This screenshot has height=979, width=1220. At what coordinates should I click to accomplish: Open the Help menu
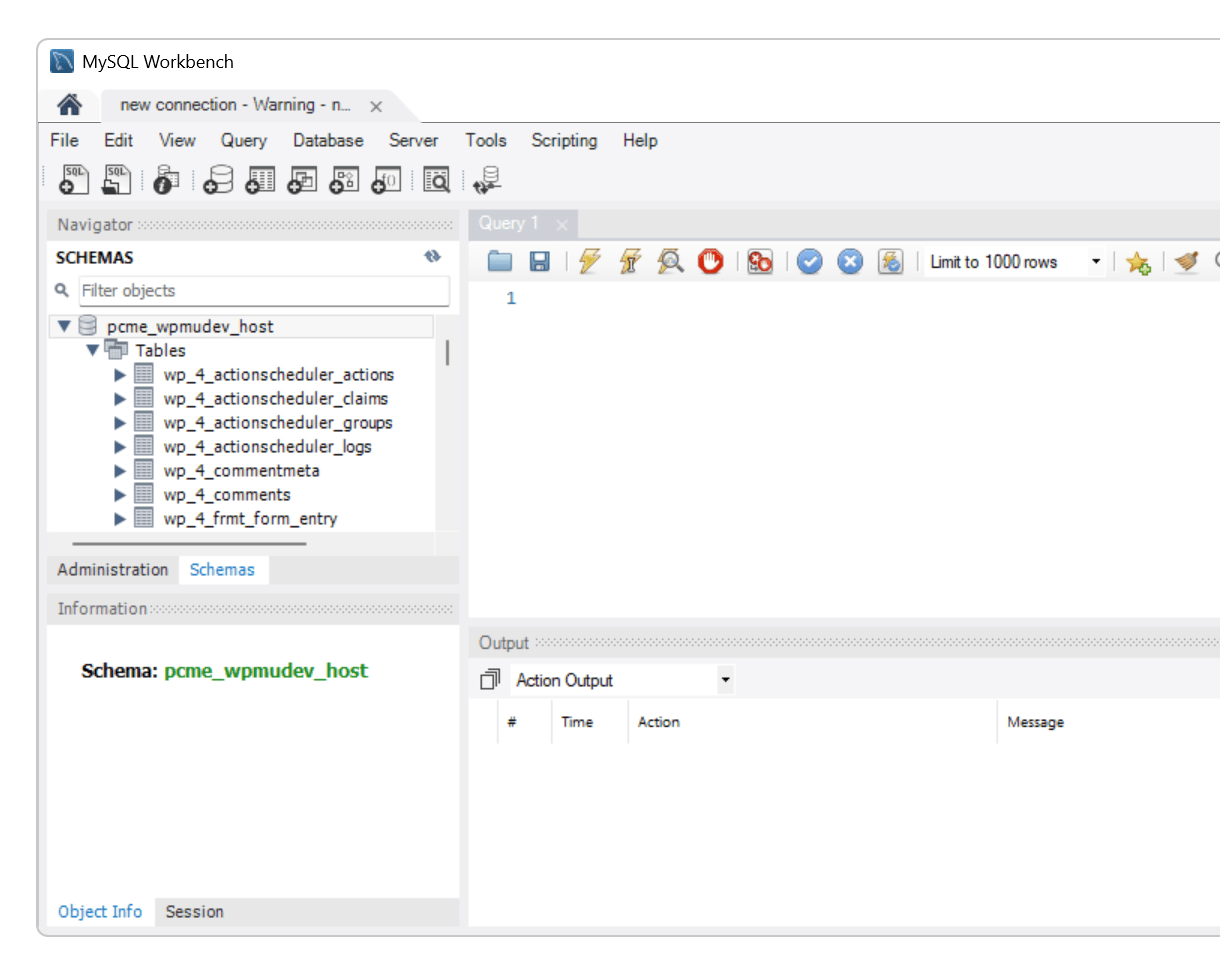[x=640, y=140]
